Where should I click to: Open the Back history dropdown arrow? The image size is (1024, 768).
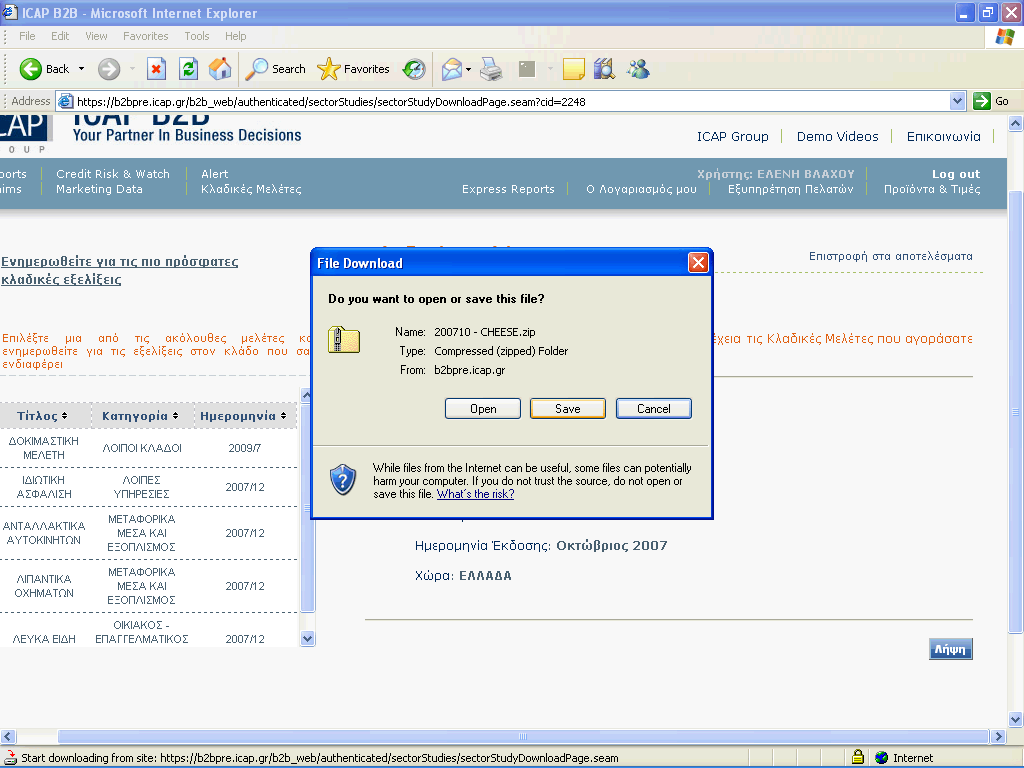click(x=82, y=69)
